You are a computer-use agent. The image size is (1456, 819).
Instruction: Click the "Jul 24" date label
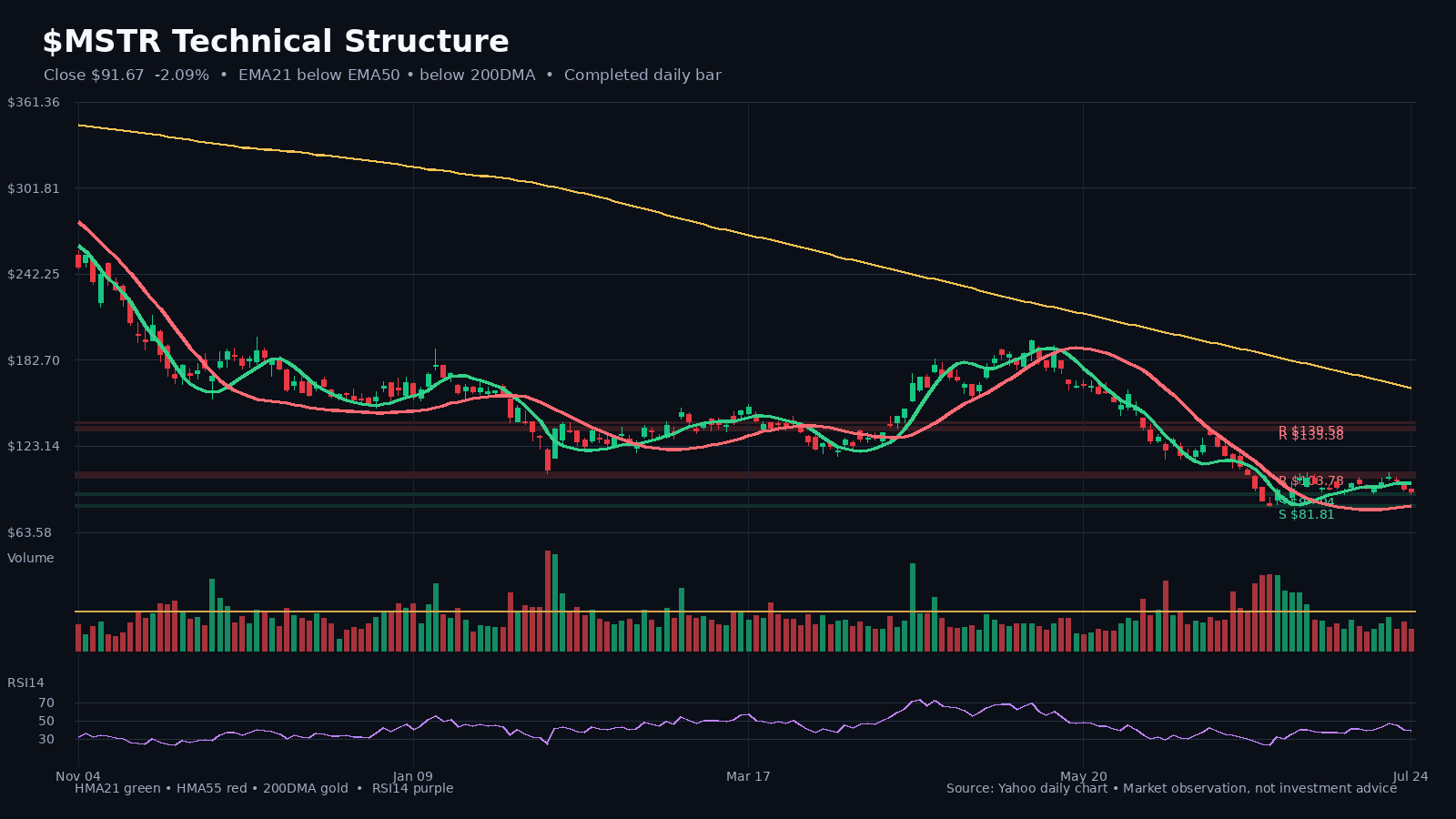click(1410, 776)
